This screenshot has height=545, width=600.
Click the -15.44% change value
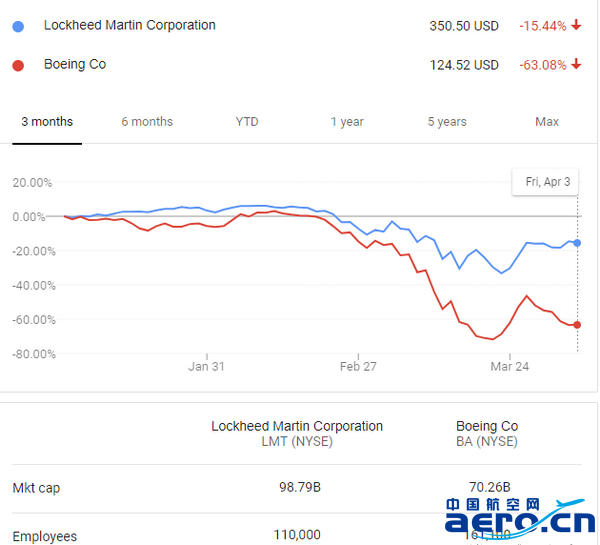[543, 26]
